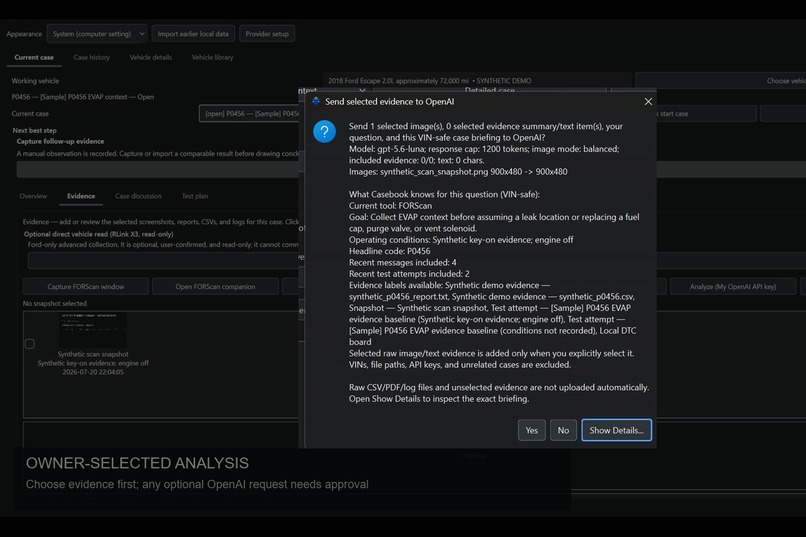The width and height of the screenshot is (806, 537).
Task: Click the dialog title bar app icon
Action: click(316, 101)
